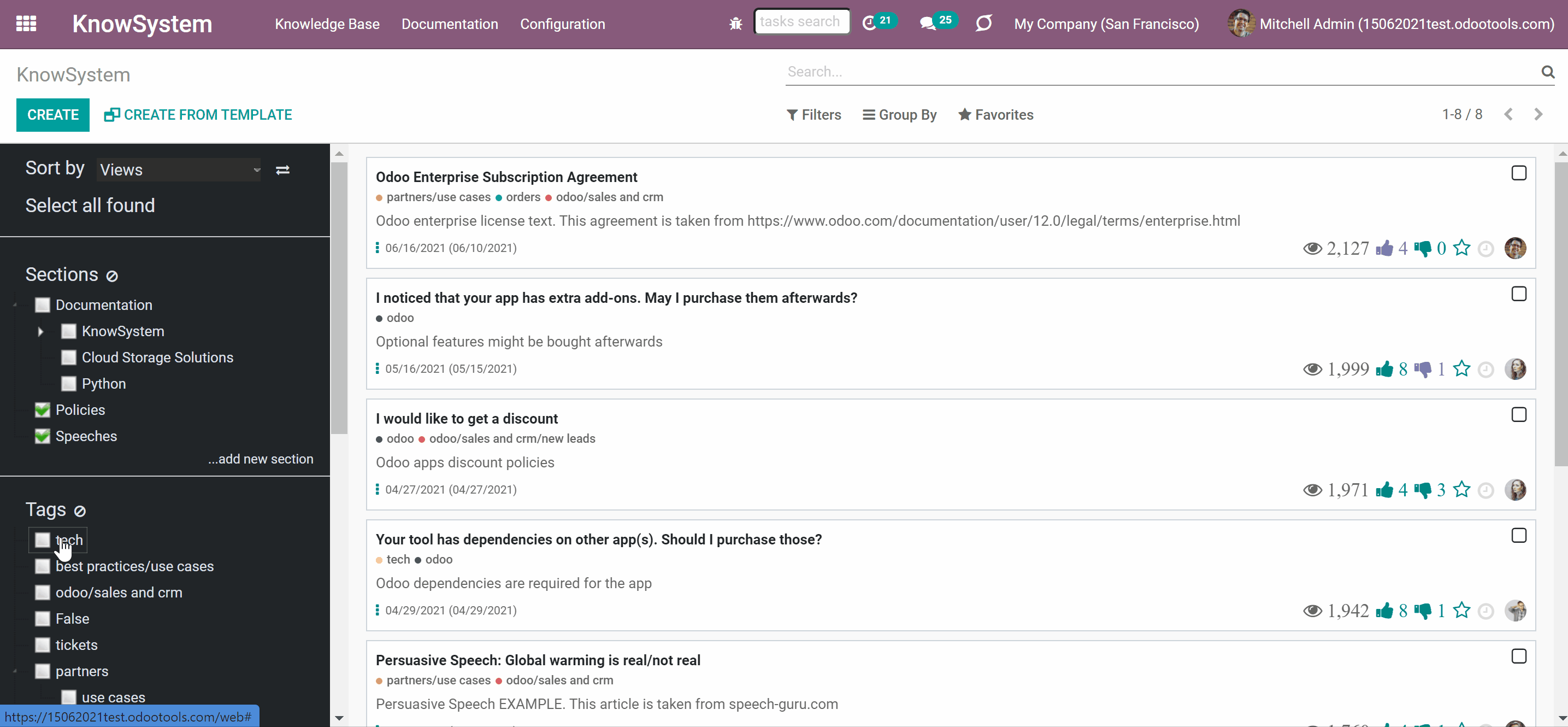Image resolution: width=1568 pixels, height=727 pixels.
Task: Expand the KnowSystem section tree node
Action: pyautogui.click(x=40, y=332)
